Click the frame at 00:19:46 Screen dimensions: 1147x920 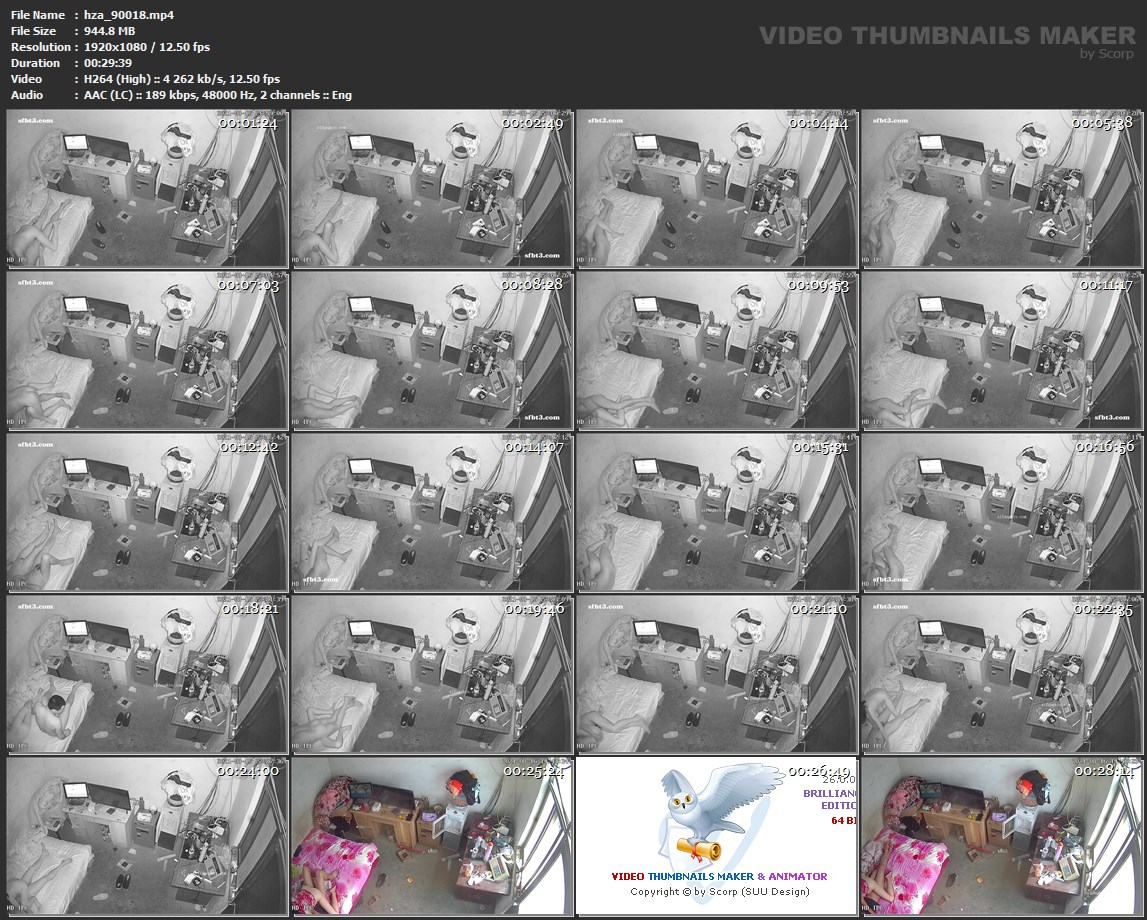click(x=432, y=674)
